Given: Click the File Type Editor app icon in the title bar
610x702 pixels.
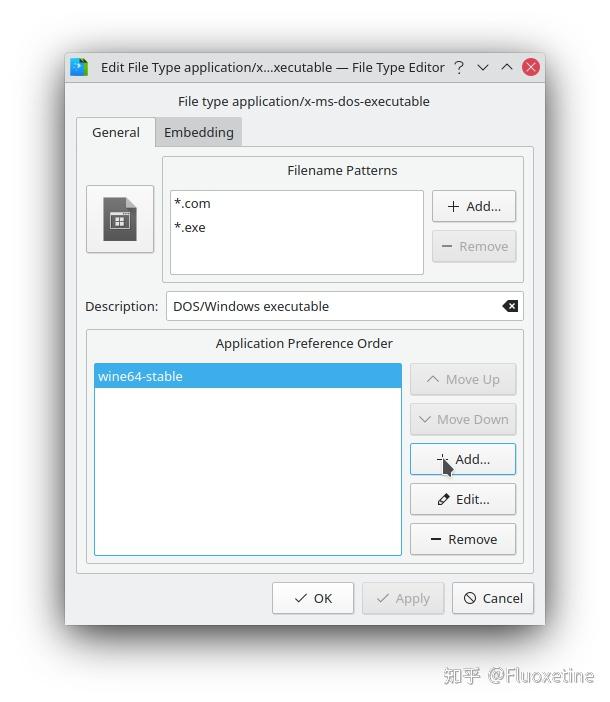Looking at the screenshot, I should (79, 68).
